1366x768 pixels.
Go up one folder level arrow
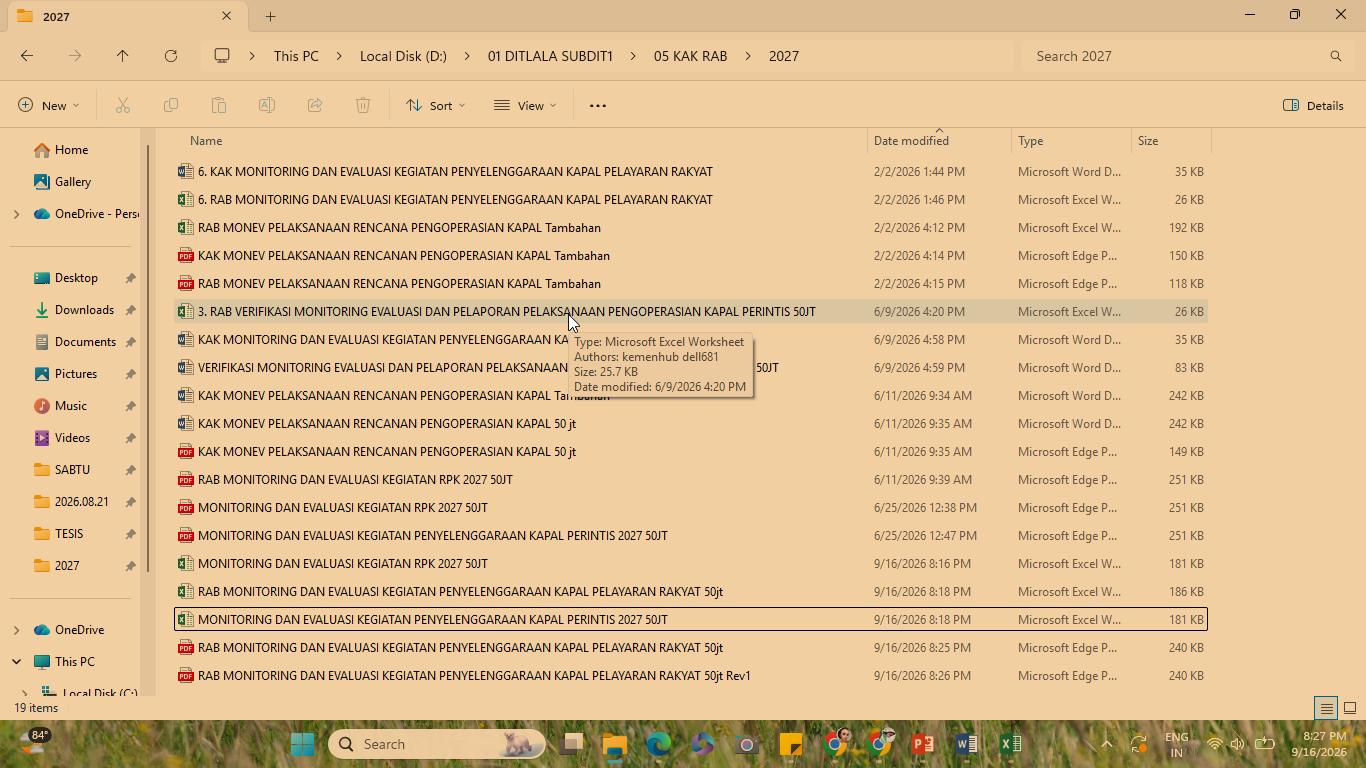[123, 56]
